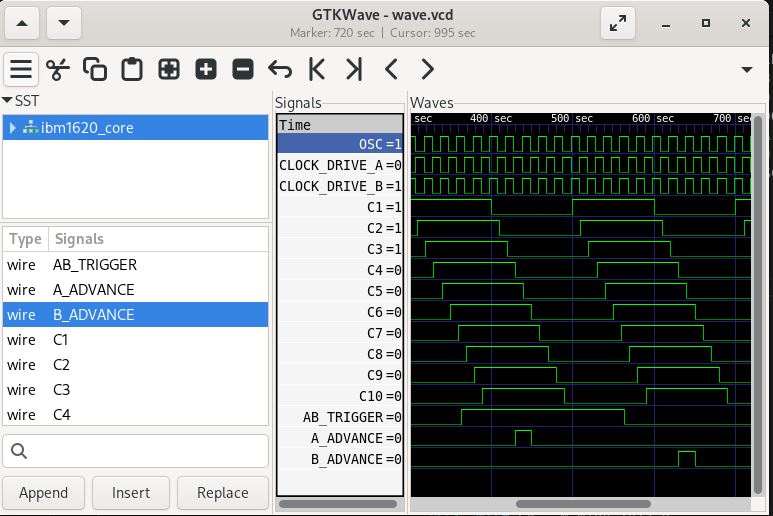773x516 pixels.
Task: Select the CLOCK_DRIVE_B=1 trace
Action: [340, 186]
